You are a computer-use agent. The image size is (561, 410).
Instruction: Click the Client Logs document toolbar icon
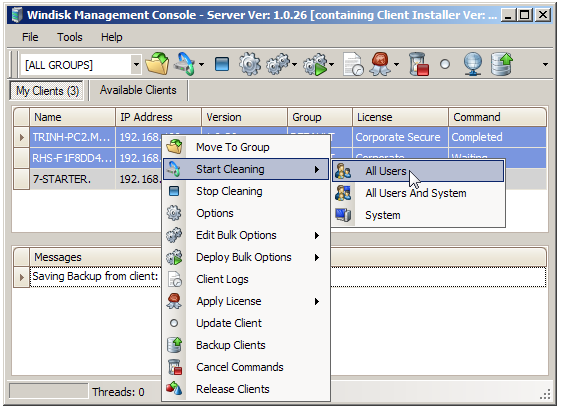pos(353,64)
